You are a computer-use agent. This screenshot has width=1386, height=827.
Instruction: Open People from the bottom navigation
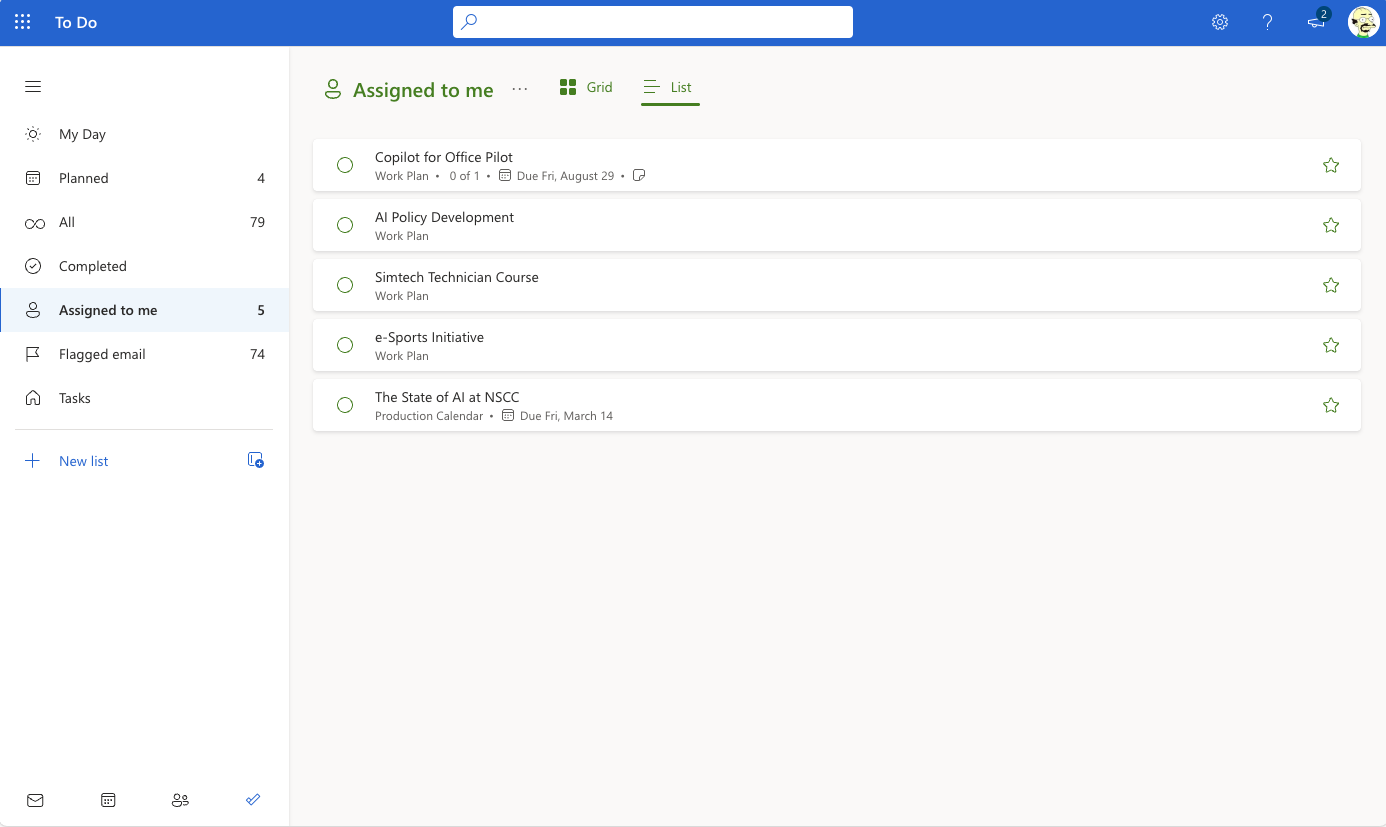pyautogui.click(x=180, y=800)
